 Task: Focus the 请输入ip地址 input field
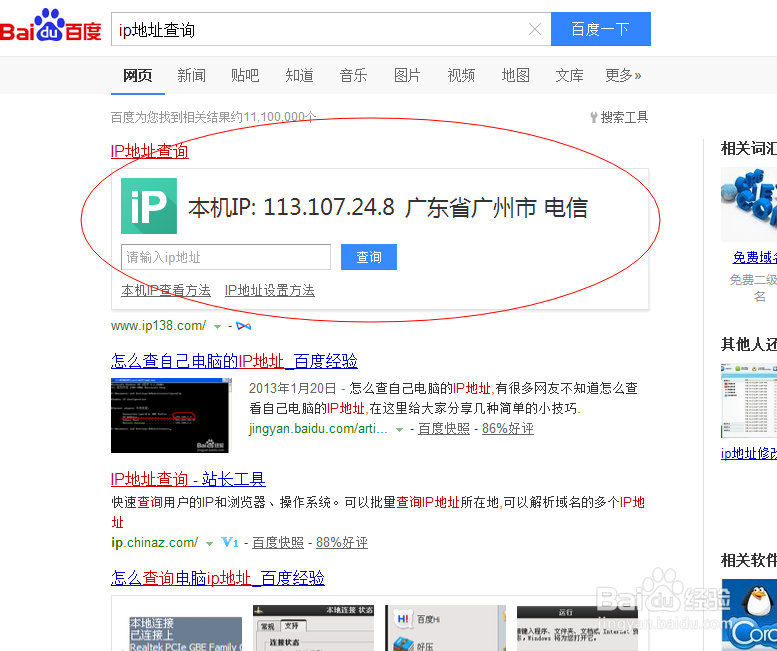[226, 257]
